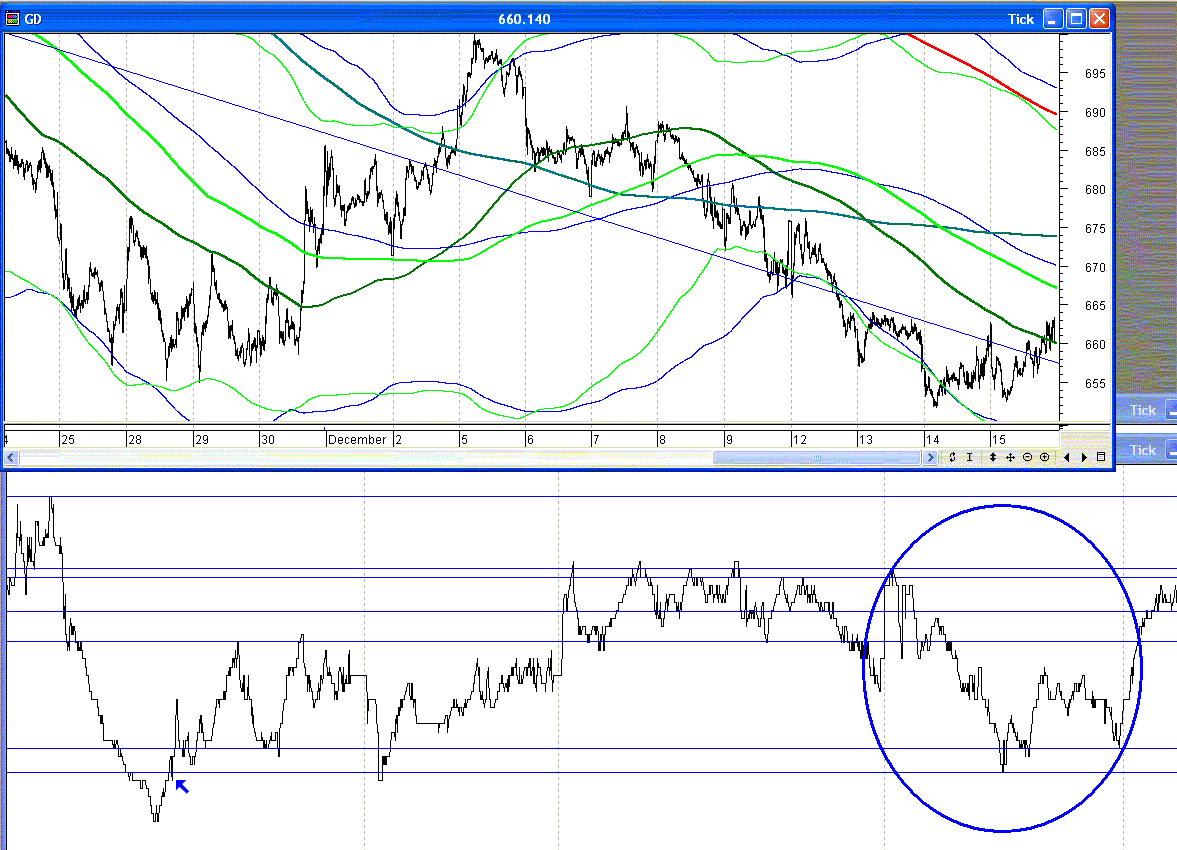
Task: Click the dollar-sign price scale icon
Action: (953, 457)
